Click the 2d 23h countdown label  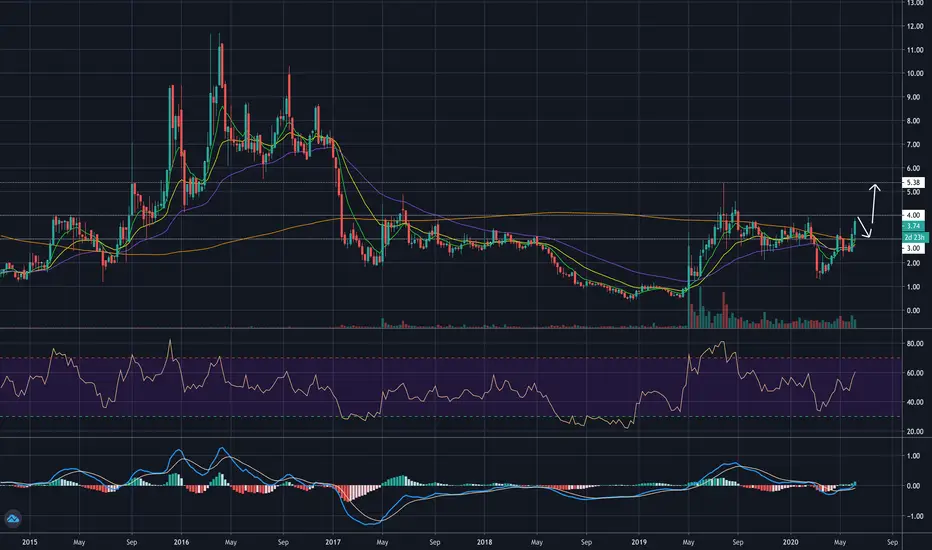(x=914, y=237)
